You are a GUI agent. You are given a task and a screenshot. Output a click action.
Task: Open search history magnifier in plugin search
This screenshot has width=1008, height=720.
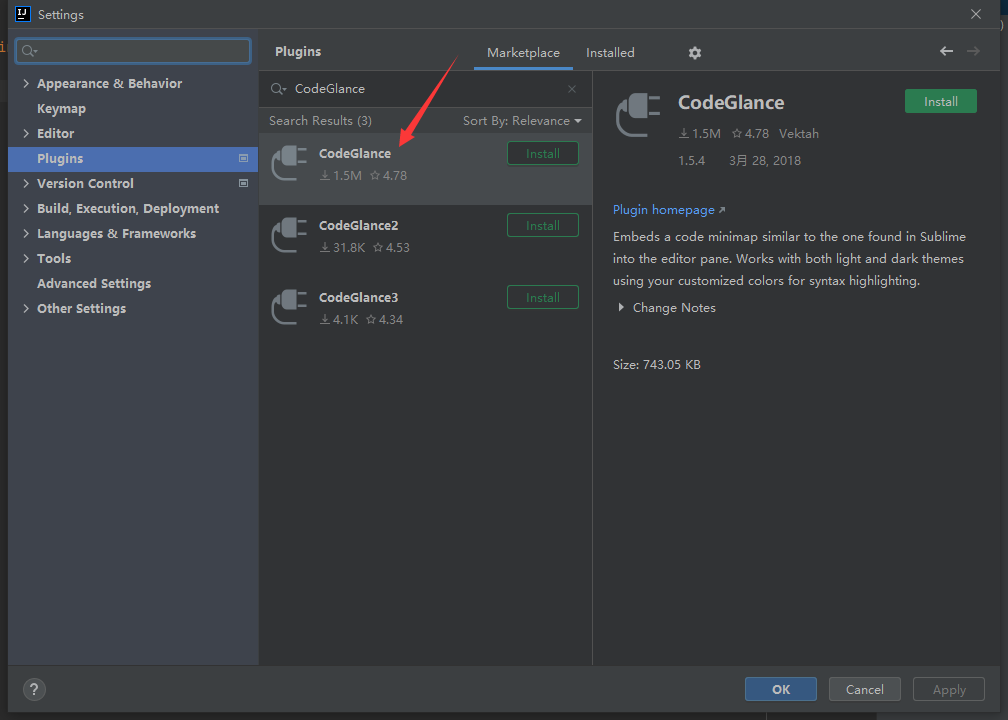(x=278, y=89)
